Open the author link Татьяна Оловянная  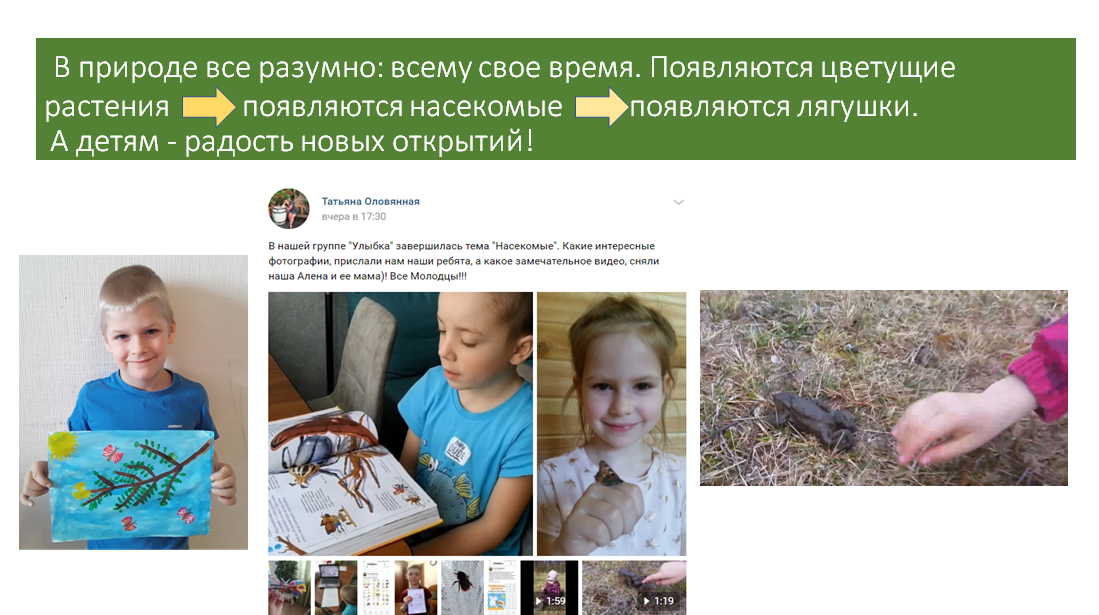click(x=370, y=201)
